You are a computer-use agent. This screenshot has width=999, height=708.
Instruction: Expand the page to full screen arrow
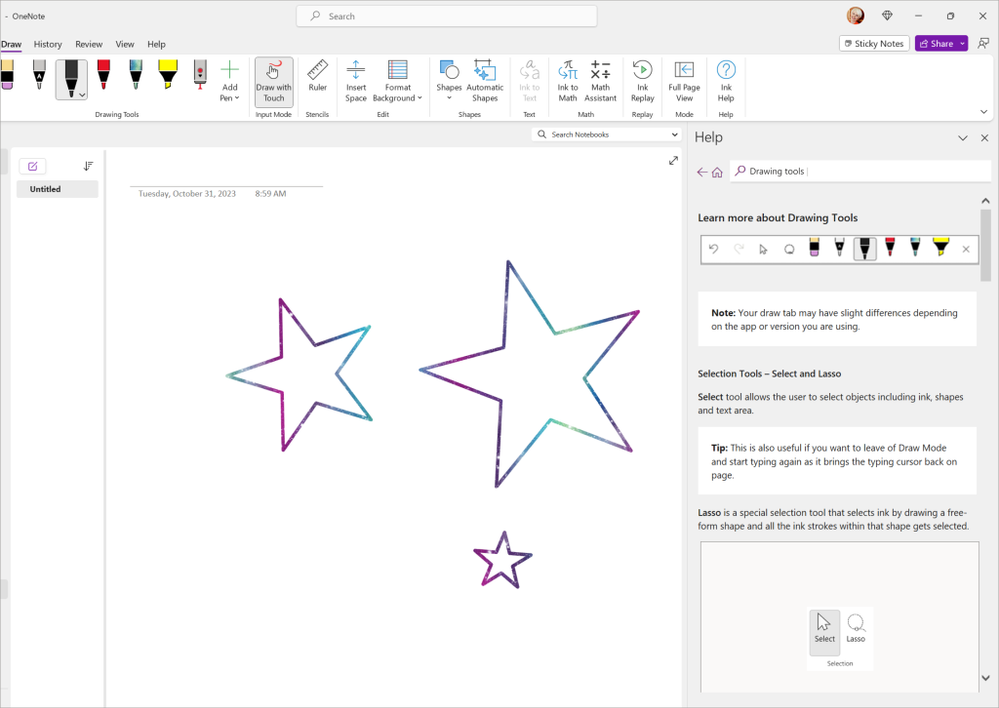click(673, 161)
